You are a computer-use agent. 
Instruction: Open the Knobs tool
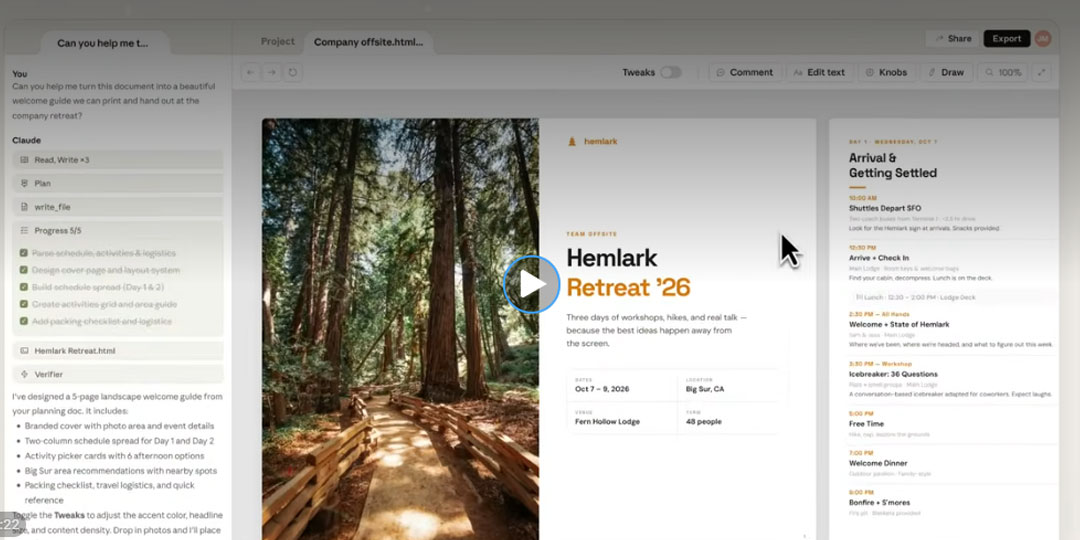[x=886, y=72]
